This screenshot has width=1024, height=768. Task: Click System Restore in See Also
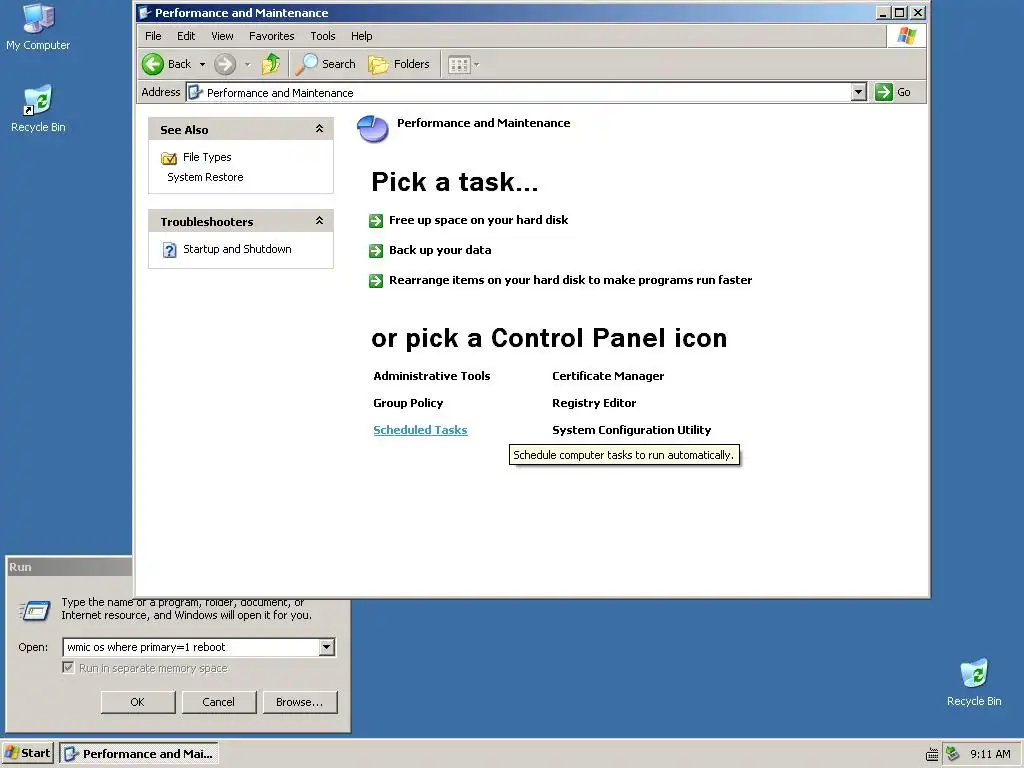(205, 177)
